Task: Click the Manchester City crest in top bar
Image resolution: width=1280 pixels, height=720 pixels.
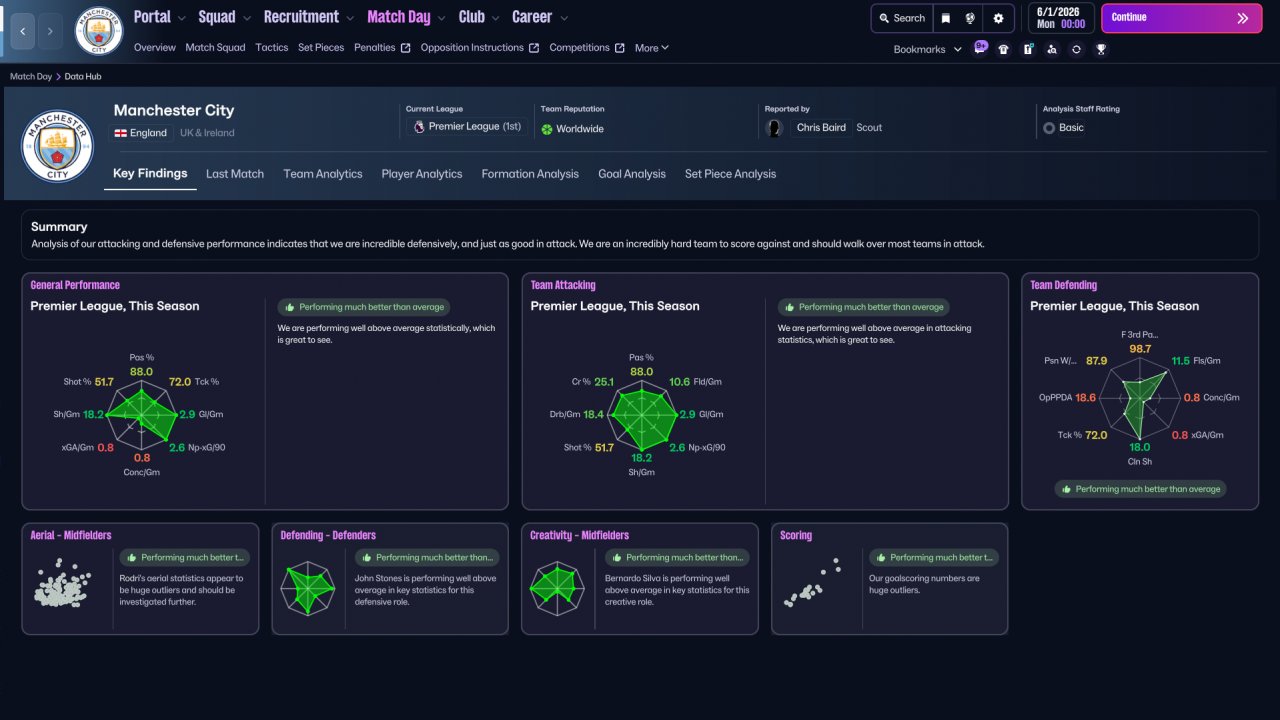Action: click(99, 31)
